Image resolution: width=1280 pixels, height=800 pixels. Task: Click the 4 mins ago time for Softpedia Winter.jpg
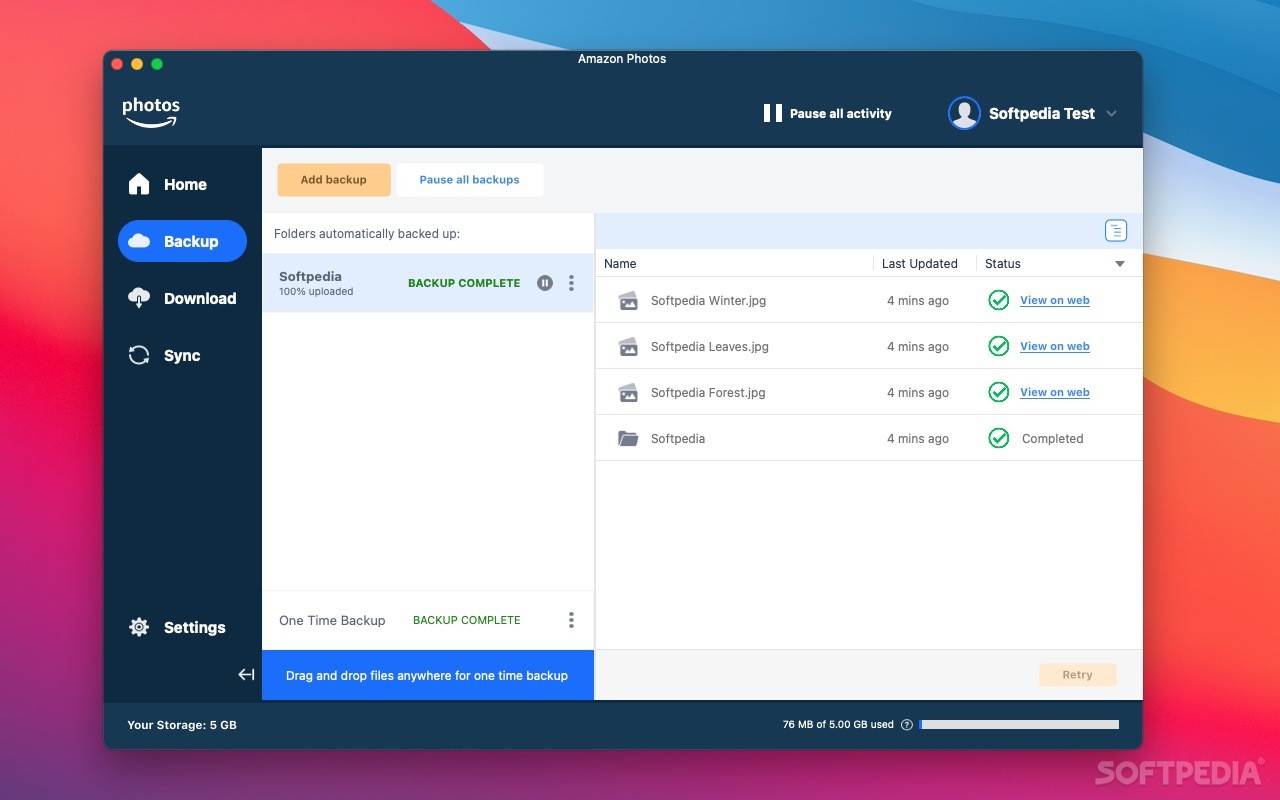(918, 301)
